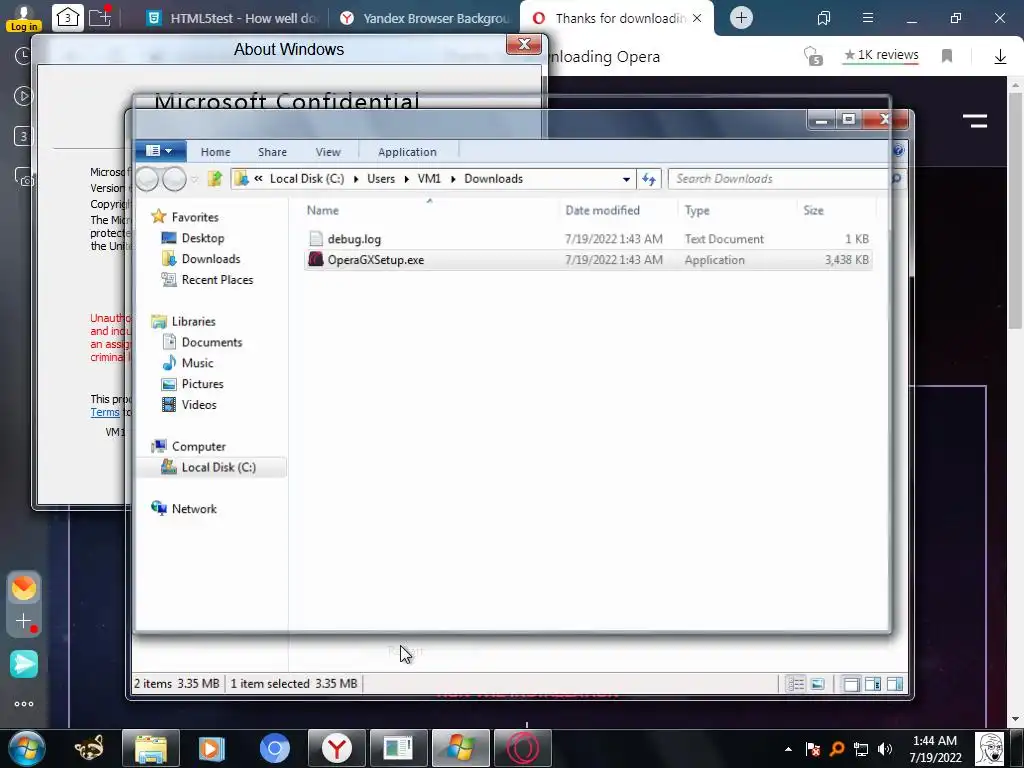
Task: Click the screenshot camera sidebar icon
Action: pyautogui.click(x=24, y=177)
